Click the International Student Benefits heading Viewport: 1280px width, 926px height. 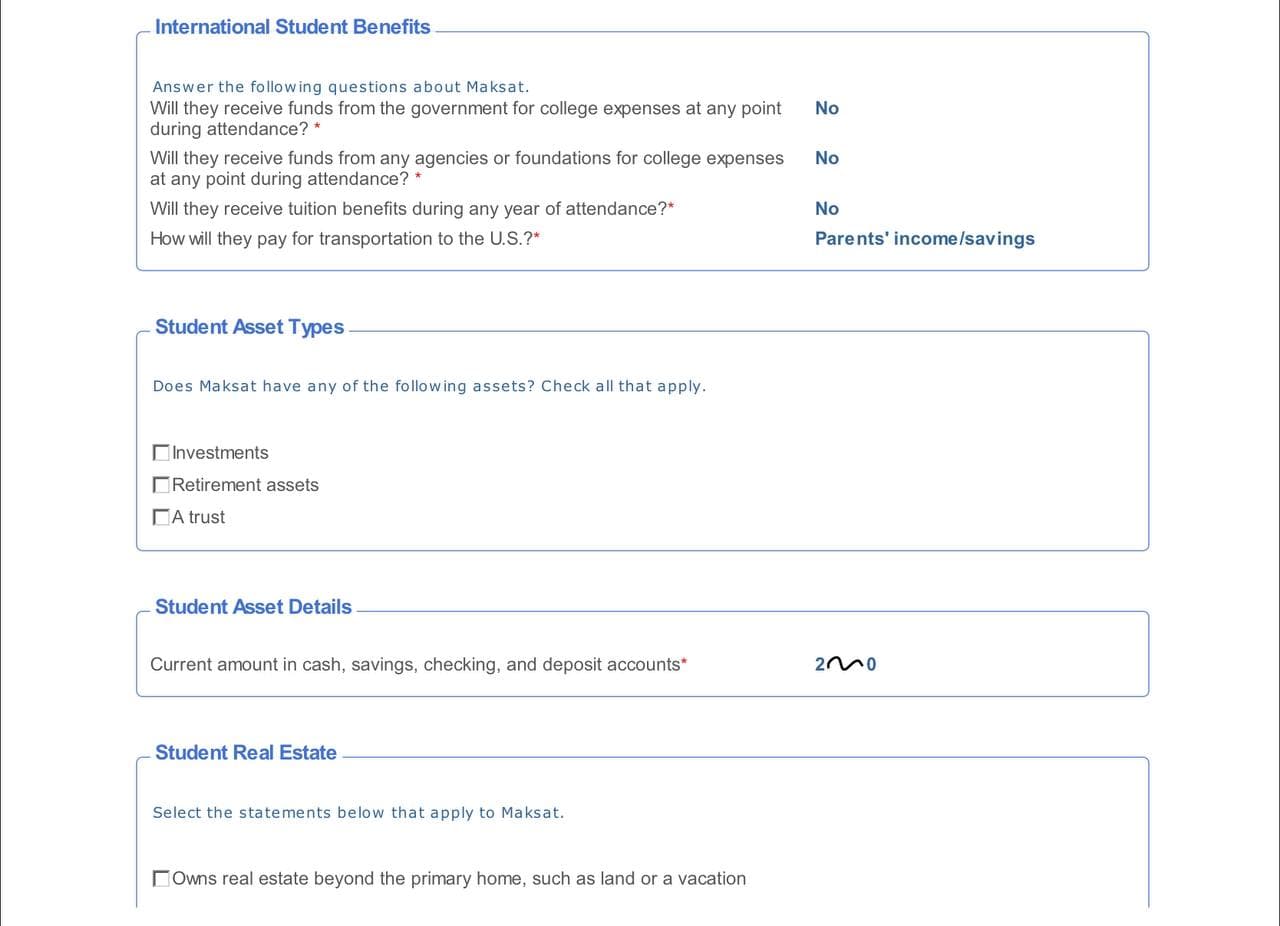click(292, 27)
